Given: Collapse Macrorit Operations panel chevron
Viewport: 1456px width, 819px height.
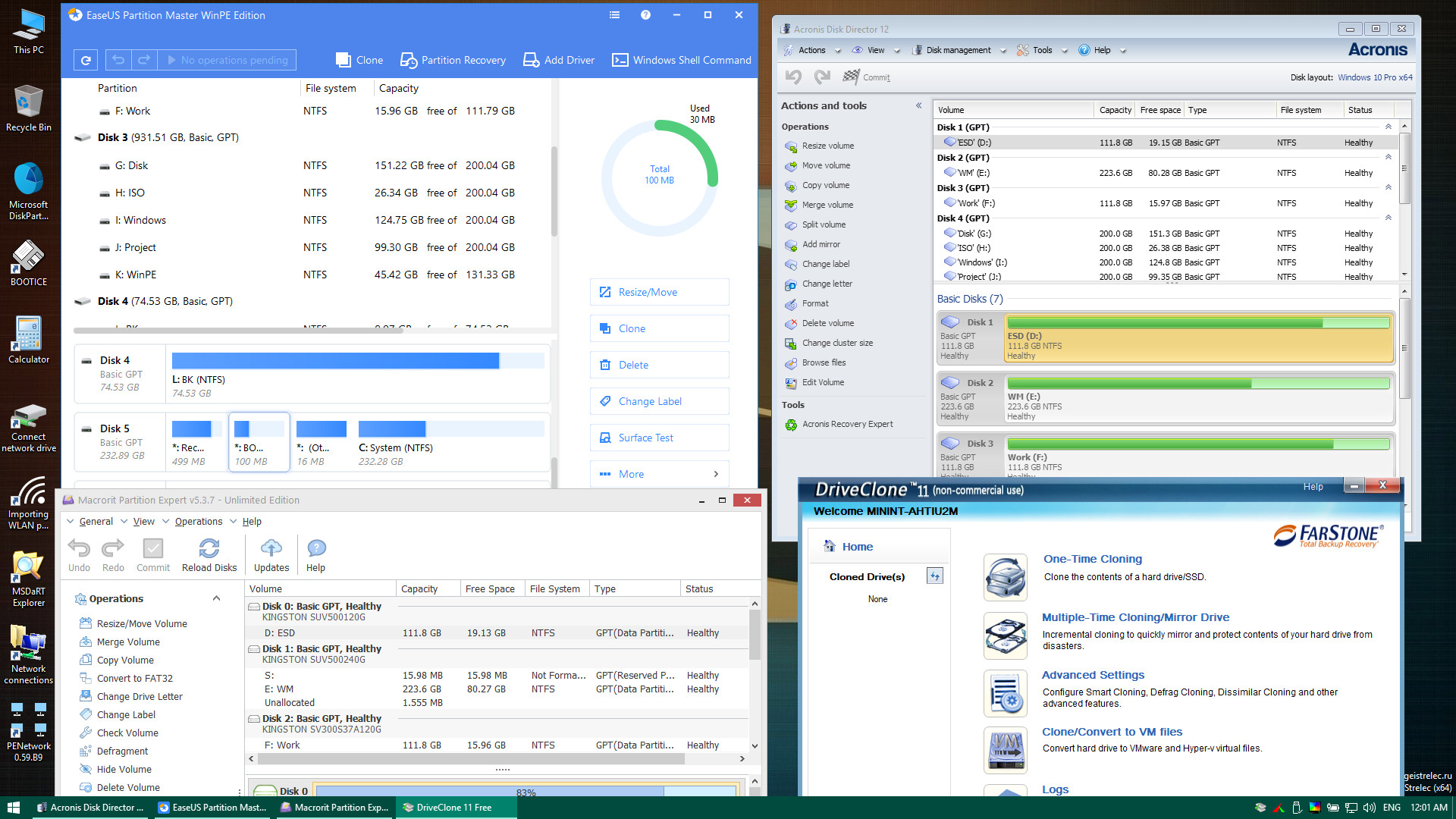Looking at the screenshot, I should (x=216, y=598).
